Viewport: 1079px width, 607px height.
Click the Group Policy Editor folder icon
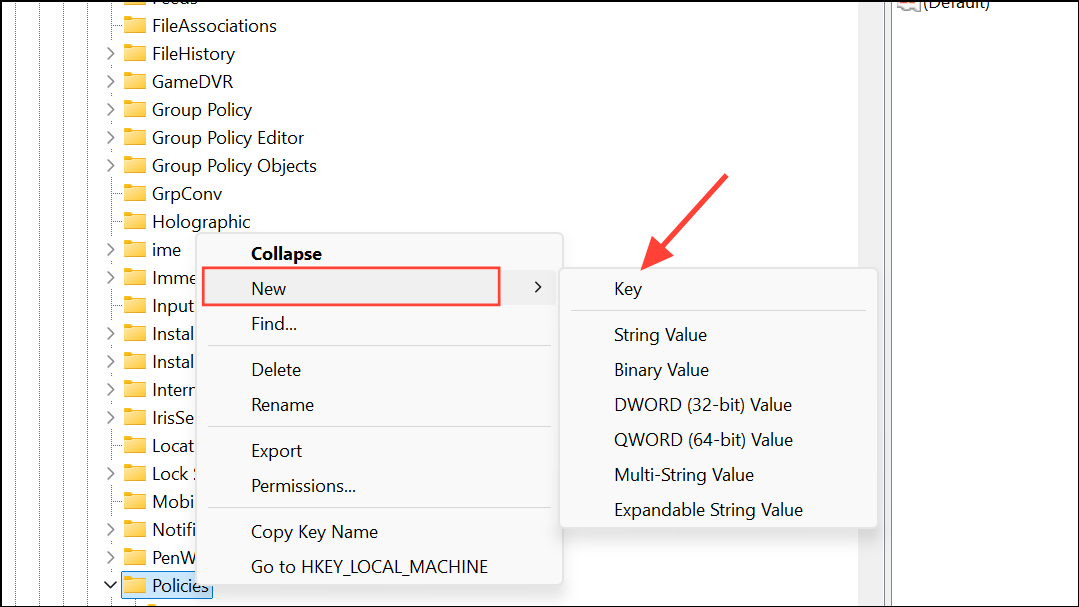[x=134, y=137]
